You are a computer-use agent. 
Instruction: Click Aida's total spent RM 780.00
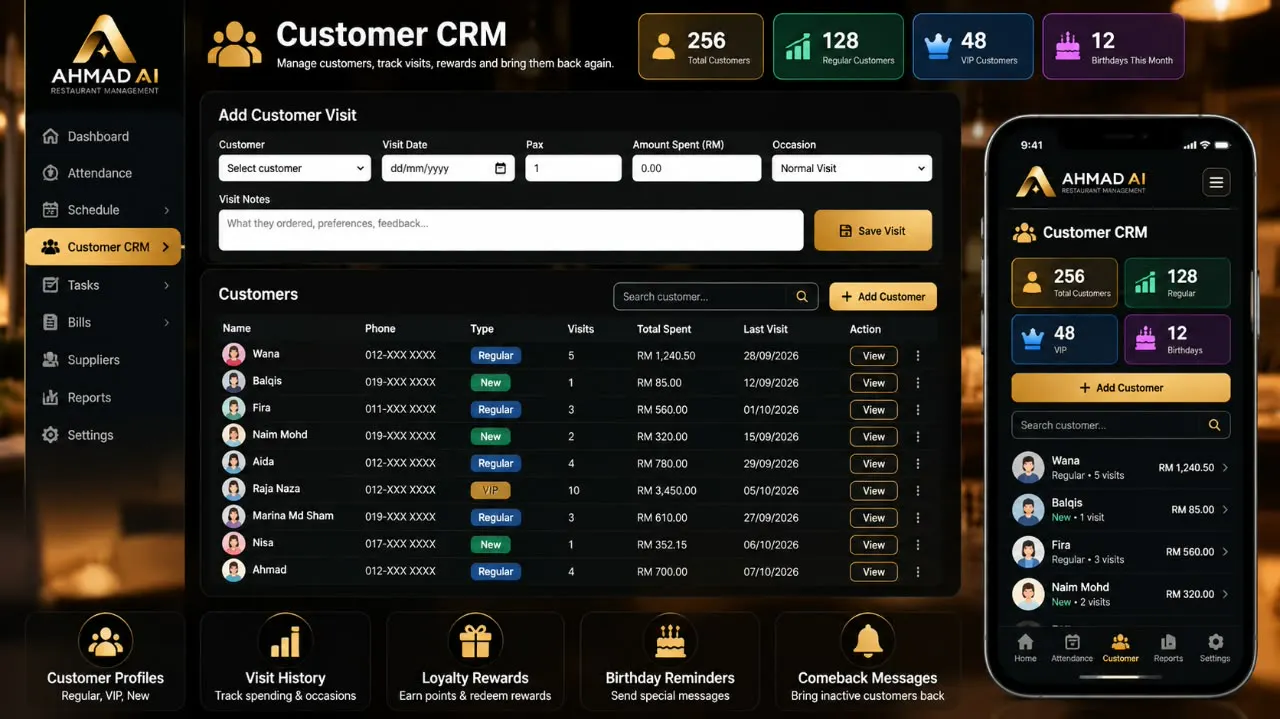click(x=662, y=464)
